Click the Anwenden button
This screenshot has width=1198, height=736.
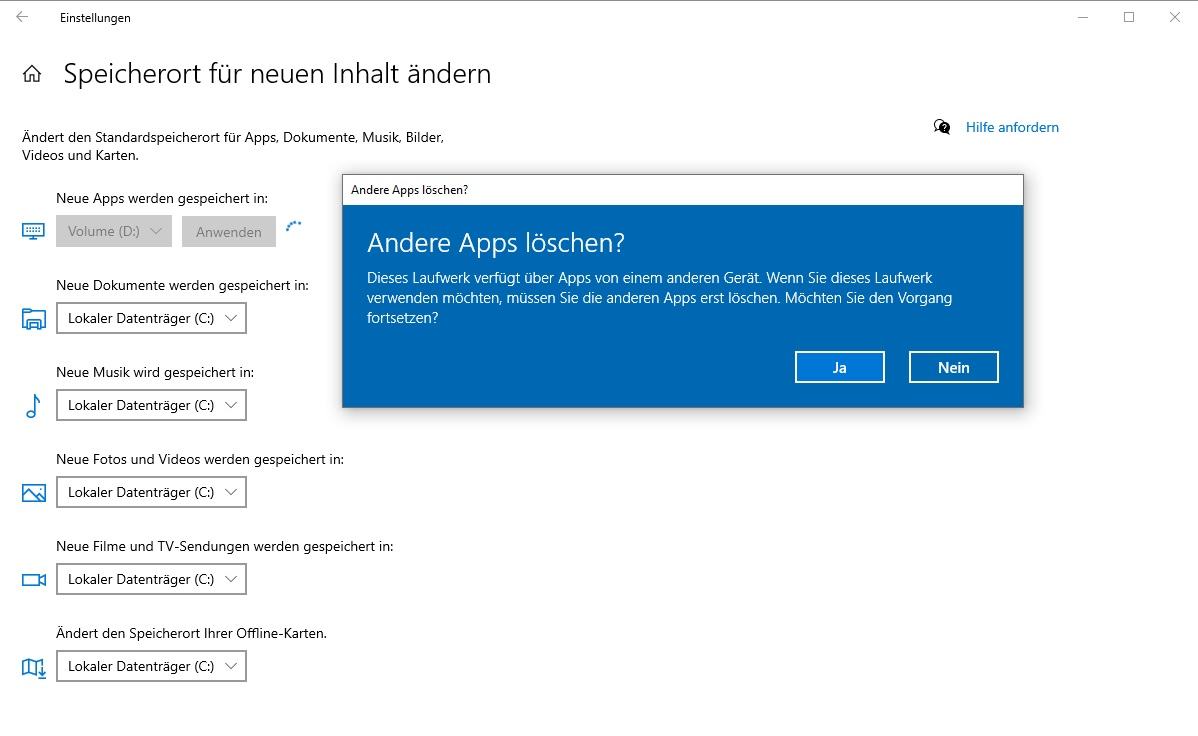(x=228, y=232)
